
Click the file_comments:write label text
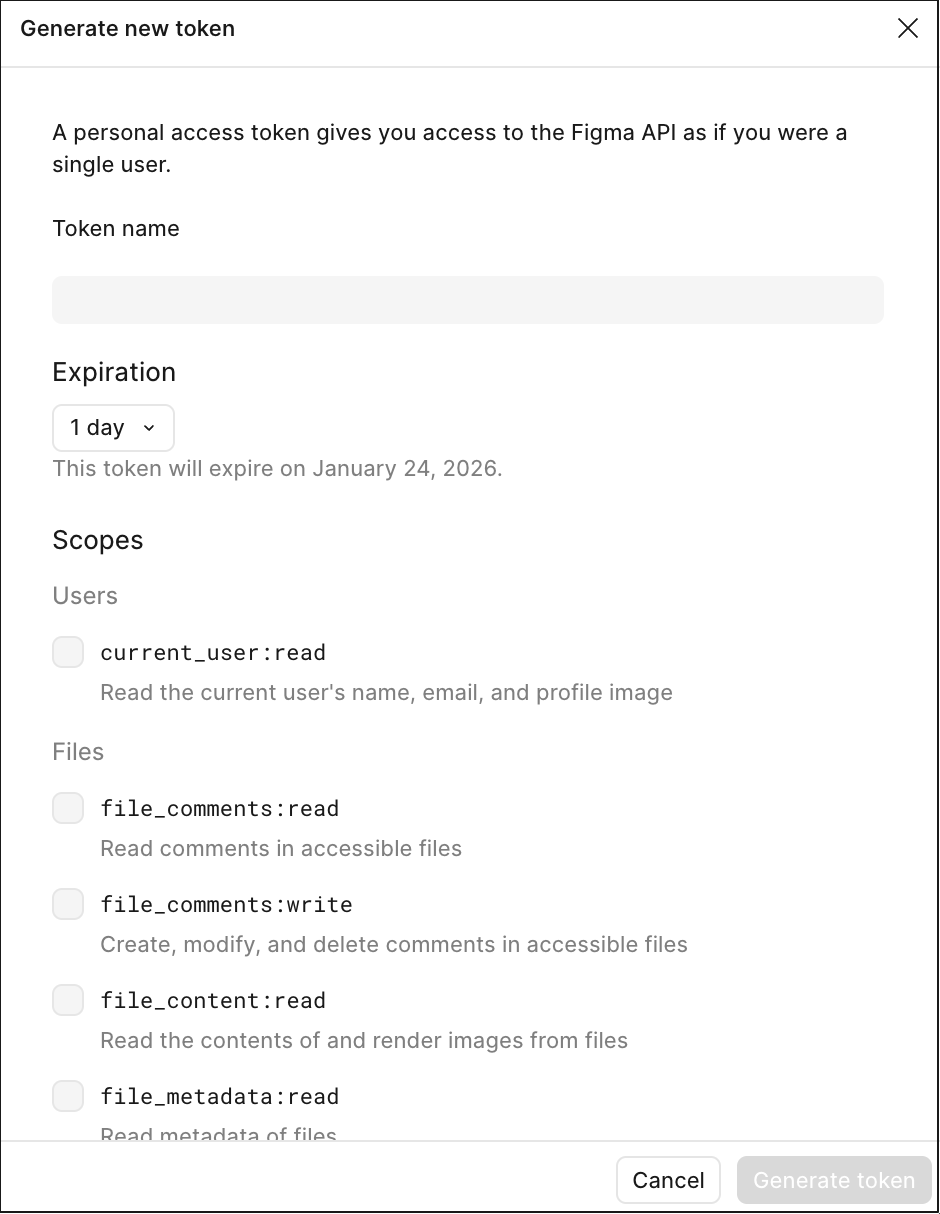pos(226,905)
